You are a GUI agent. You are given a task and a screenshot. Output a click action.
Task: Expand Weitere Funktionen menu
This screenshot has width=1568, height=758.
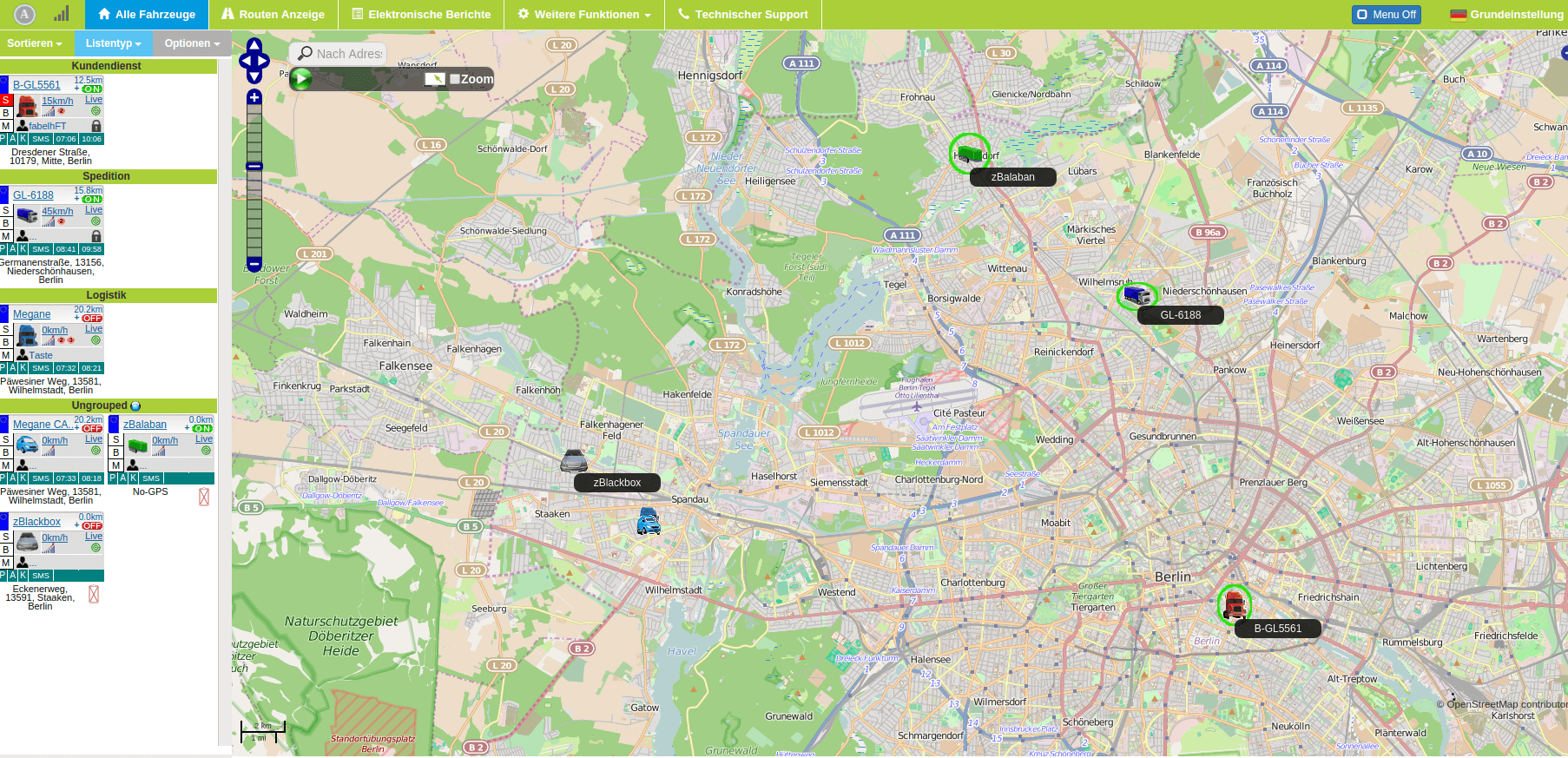(x=584, y=15)
